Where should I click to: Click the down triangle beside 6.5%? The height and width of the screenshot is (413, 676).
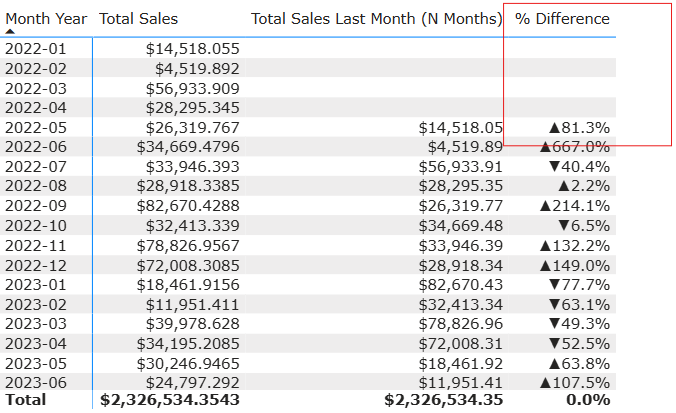click(565, 225)
